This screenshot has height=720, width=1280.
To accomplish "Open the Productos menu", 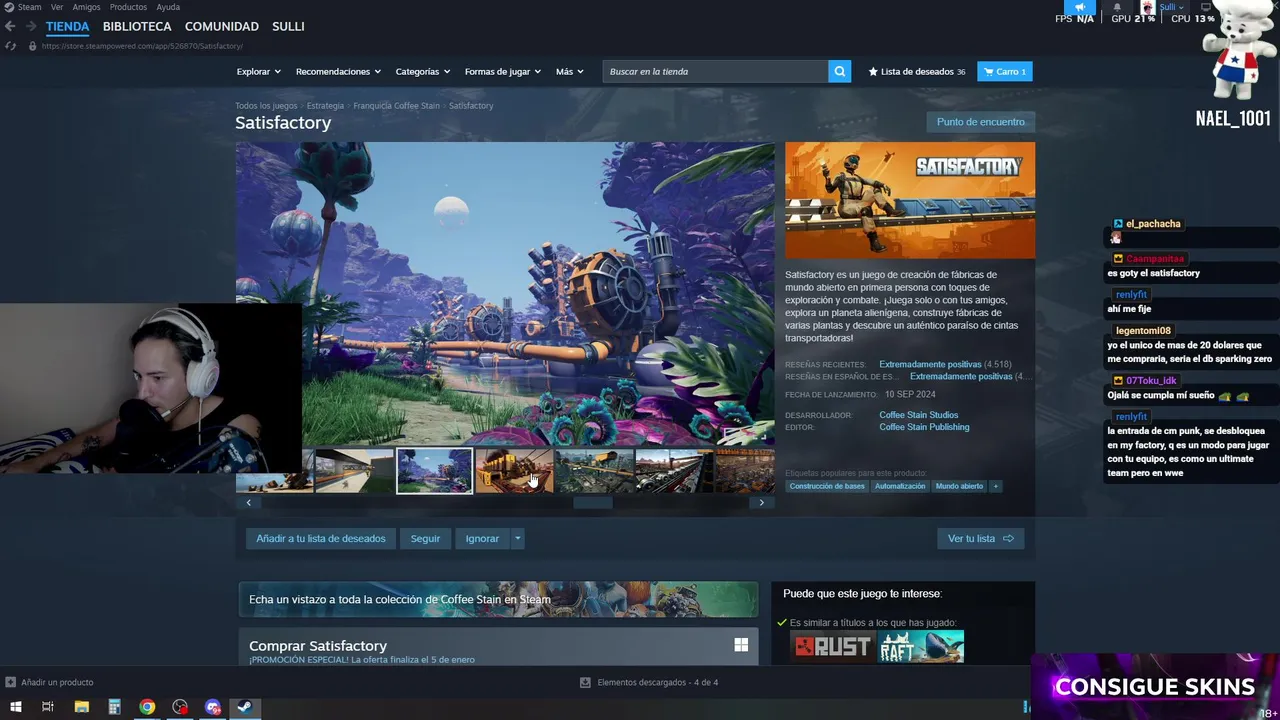I will point(128,7).
